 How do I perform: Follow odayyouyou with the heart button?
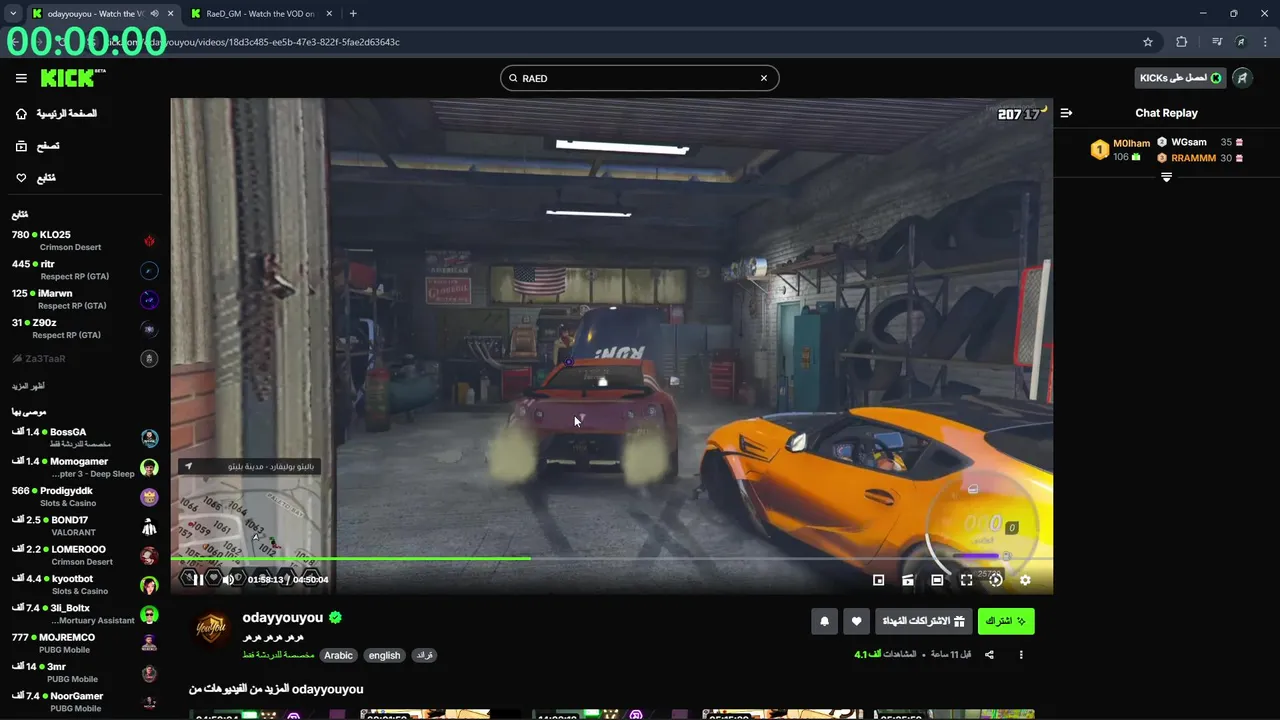point(856,621)
